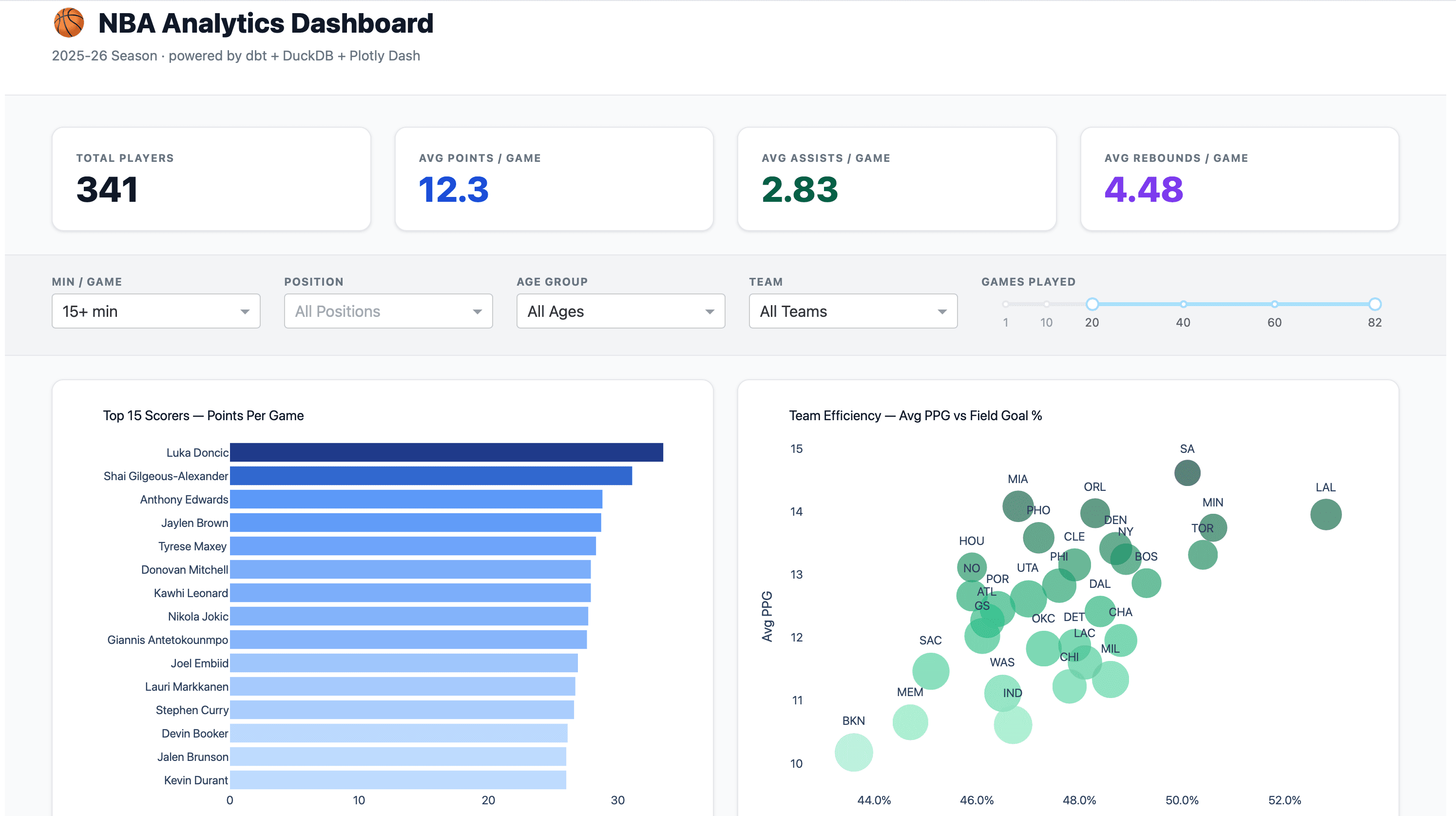The height and width of the screenshot is (816, 1456).
Task: Click the NBA Analytics Dashboard heading
Action: (x=266, y=23)
